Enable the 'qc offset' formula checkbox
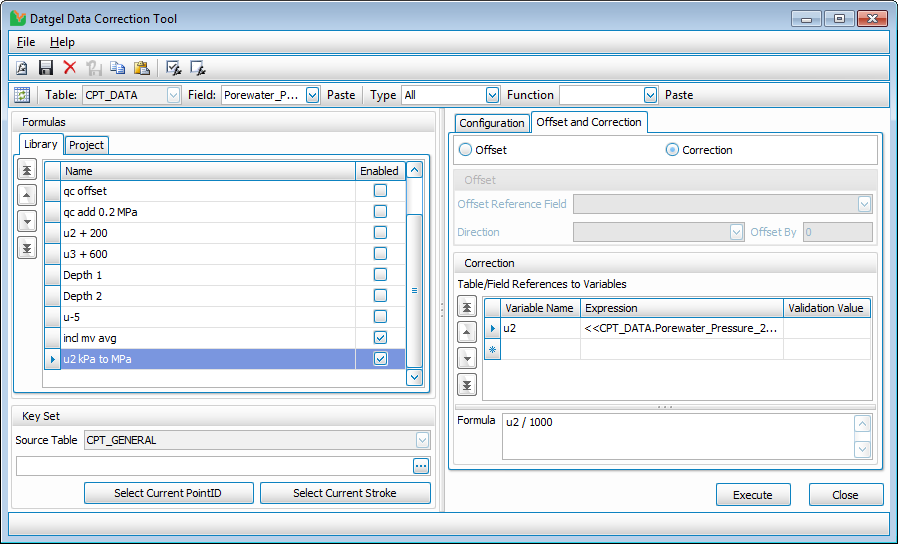 pos(380,191)
